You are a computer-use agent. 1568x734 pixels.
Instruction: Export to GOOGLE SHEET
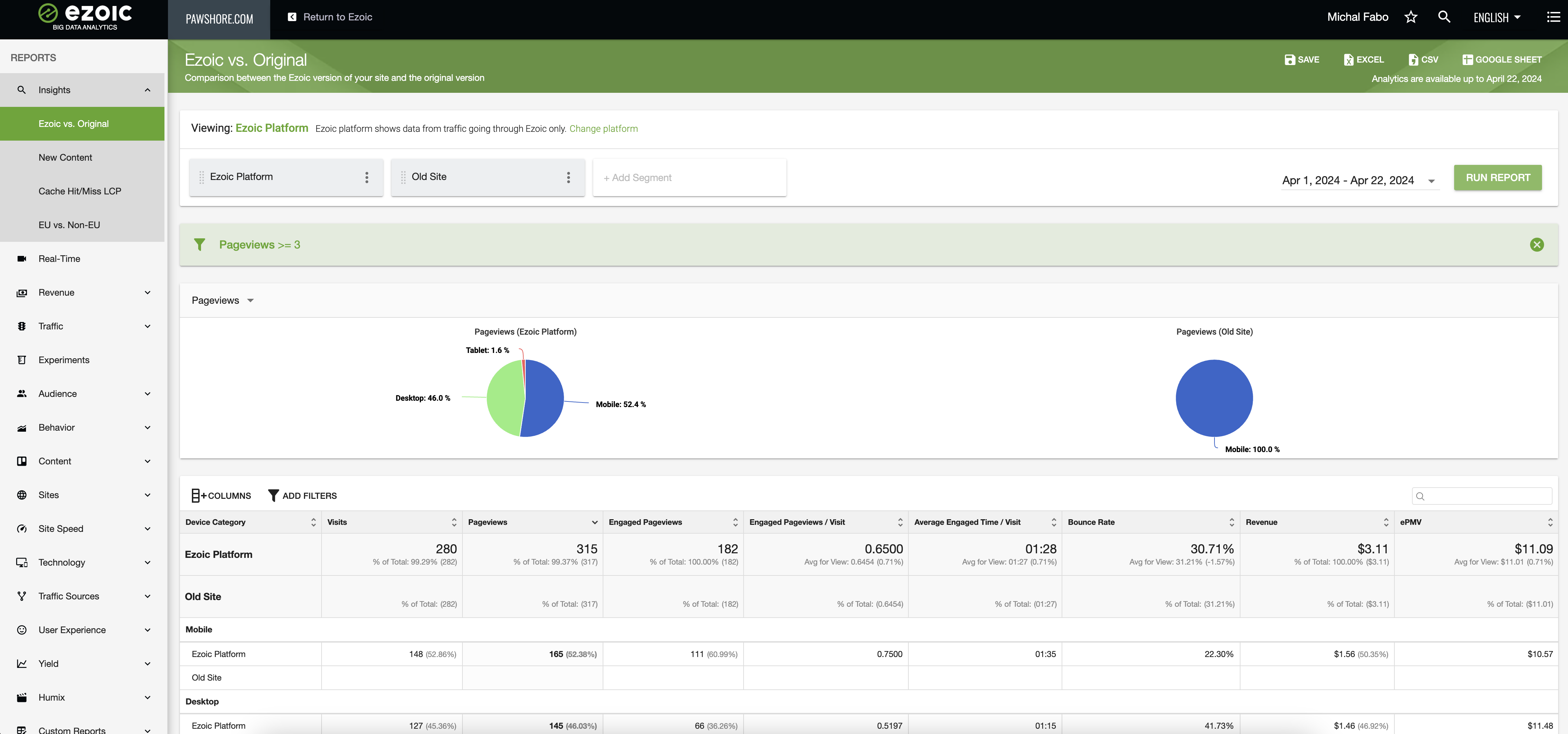(1502, 60)
